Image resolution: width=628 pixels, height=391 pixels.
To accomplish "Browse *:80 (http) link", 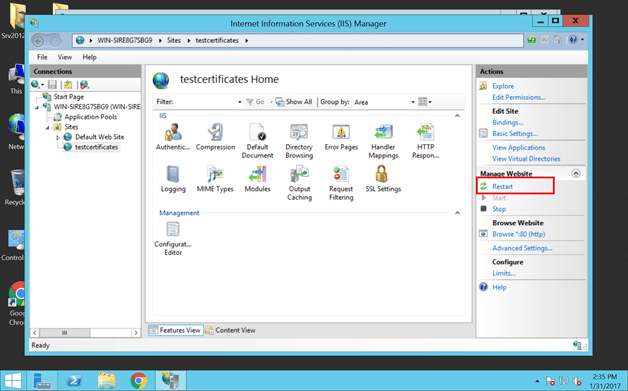I will coord(519,234).
